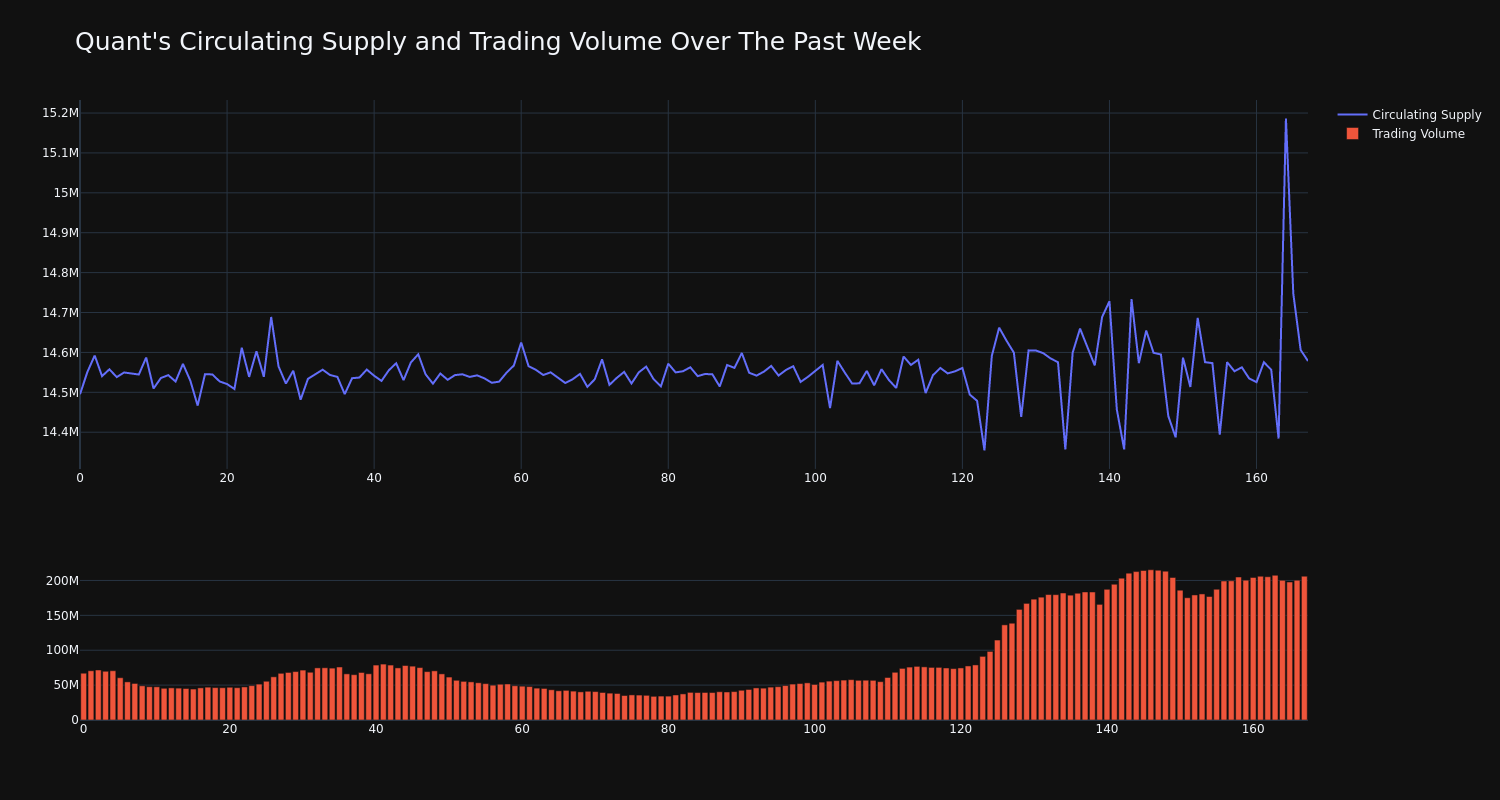Click the last trading volume bar

[x=1304, y=648]
